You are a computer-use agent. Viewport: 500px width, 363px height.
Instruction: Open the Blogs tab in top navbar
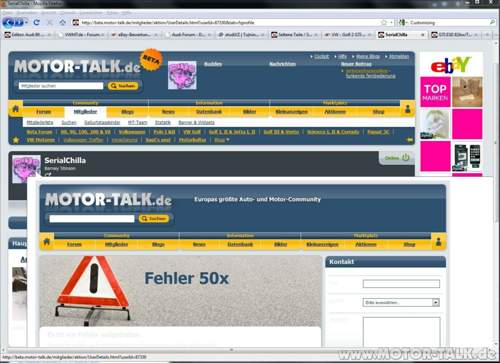point(127,112)
